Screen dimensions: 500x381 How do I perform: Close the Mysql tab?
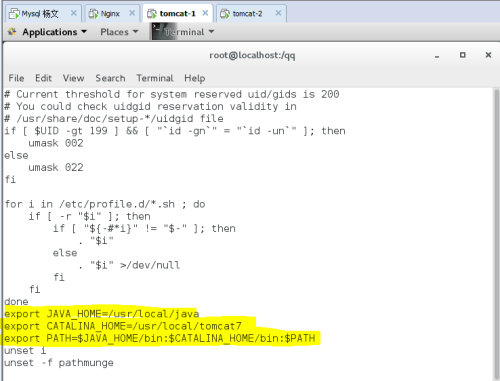pyautogui.click(x=74, y=13)
